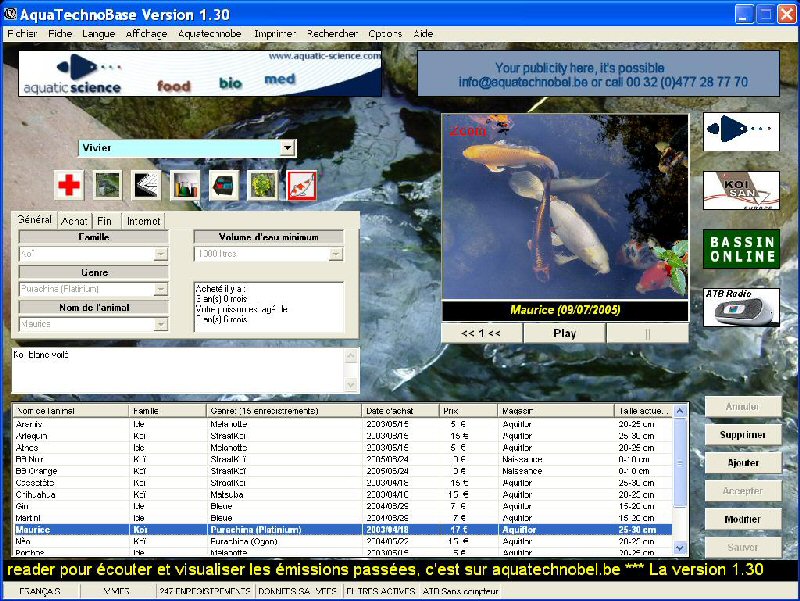Click the Koi San logo

pyautogui.click(x=740, y=190)
